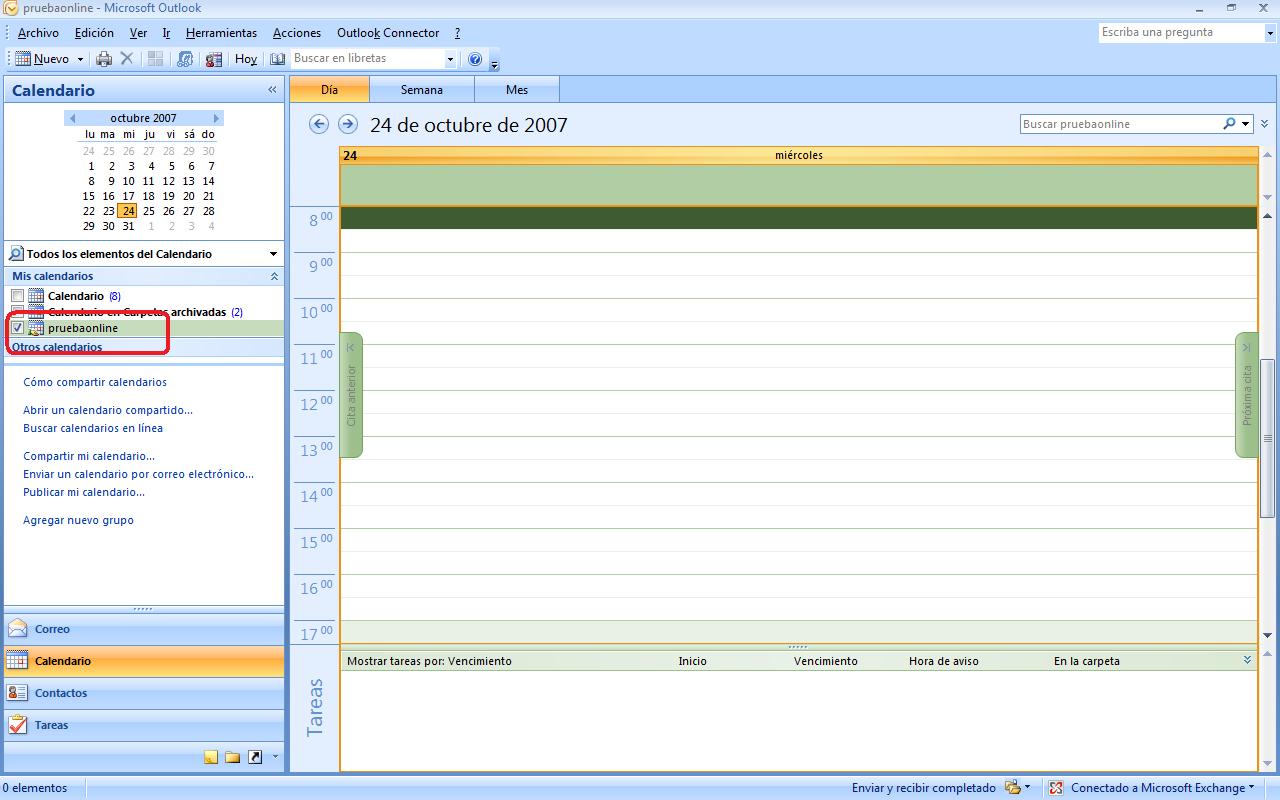Switch to the Mes view tab

(517, 90)
